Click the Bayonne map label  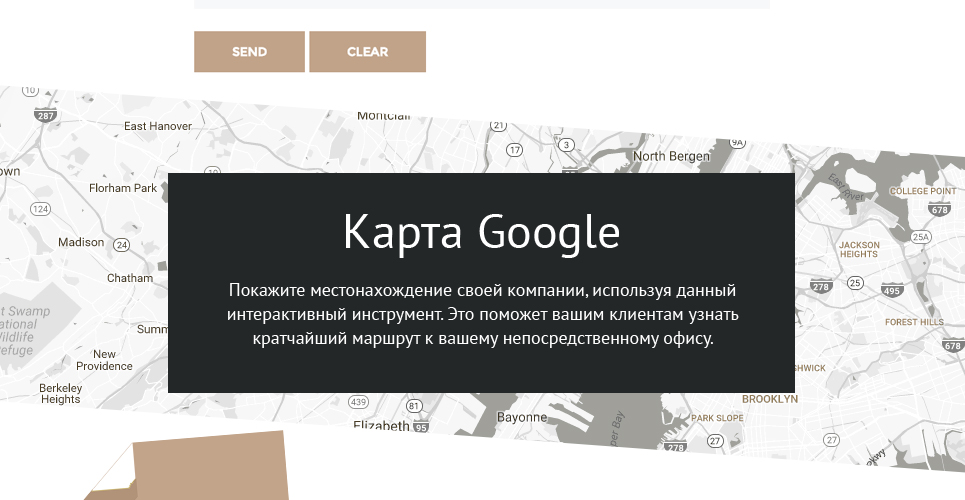(x=522, y=417)
